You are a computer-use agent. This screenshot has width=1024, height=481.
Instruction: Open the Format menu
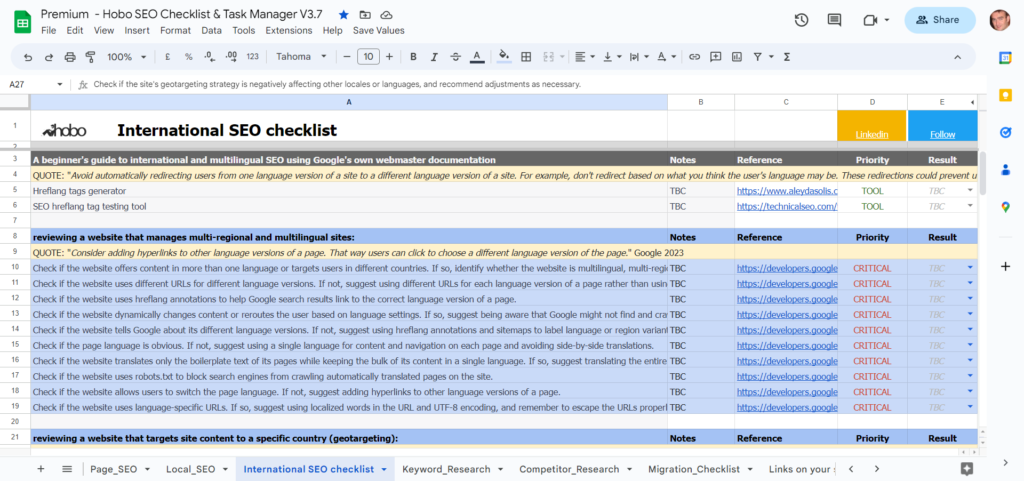point(176,30)
